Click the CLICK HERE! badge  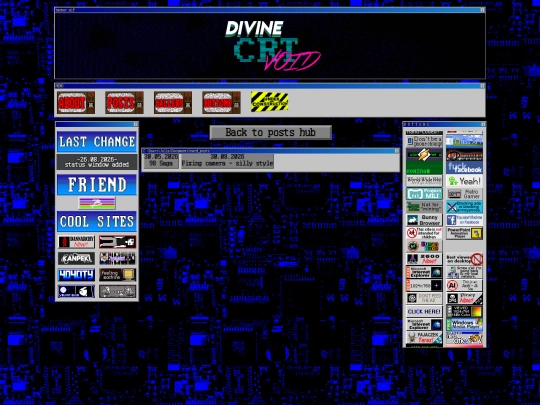pyautogui.click(x=424, y=311)
